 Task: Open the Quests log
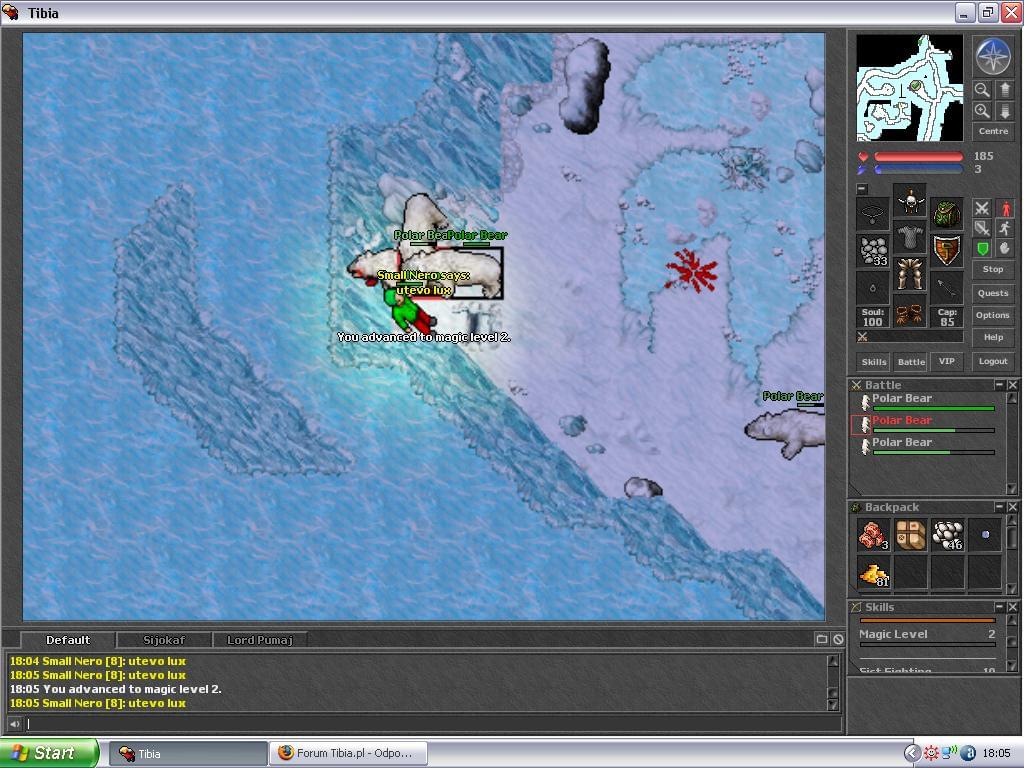[993, 293]
